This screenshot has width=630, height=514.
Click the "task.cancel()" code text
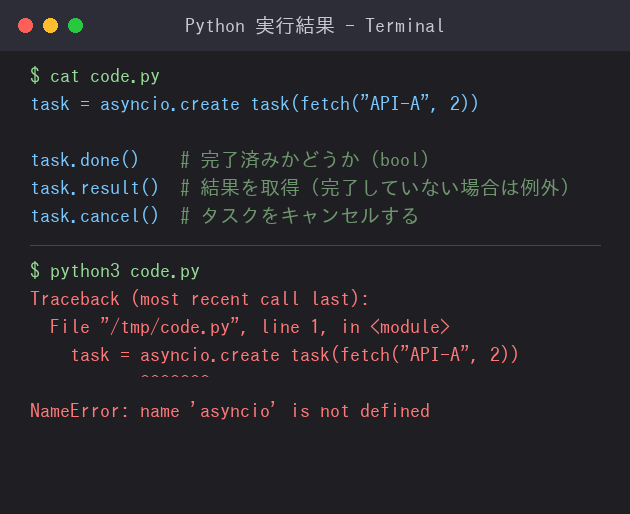(x=95, y=216)
